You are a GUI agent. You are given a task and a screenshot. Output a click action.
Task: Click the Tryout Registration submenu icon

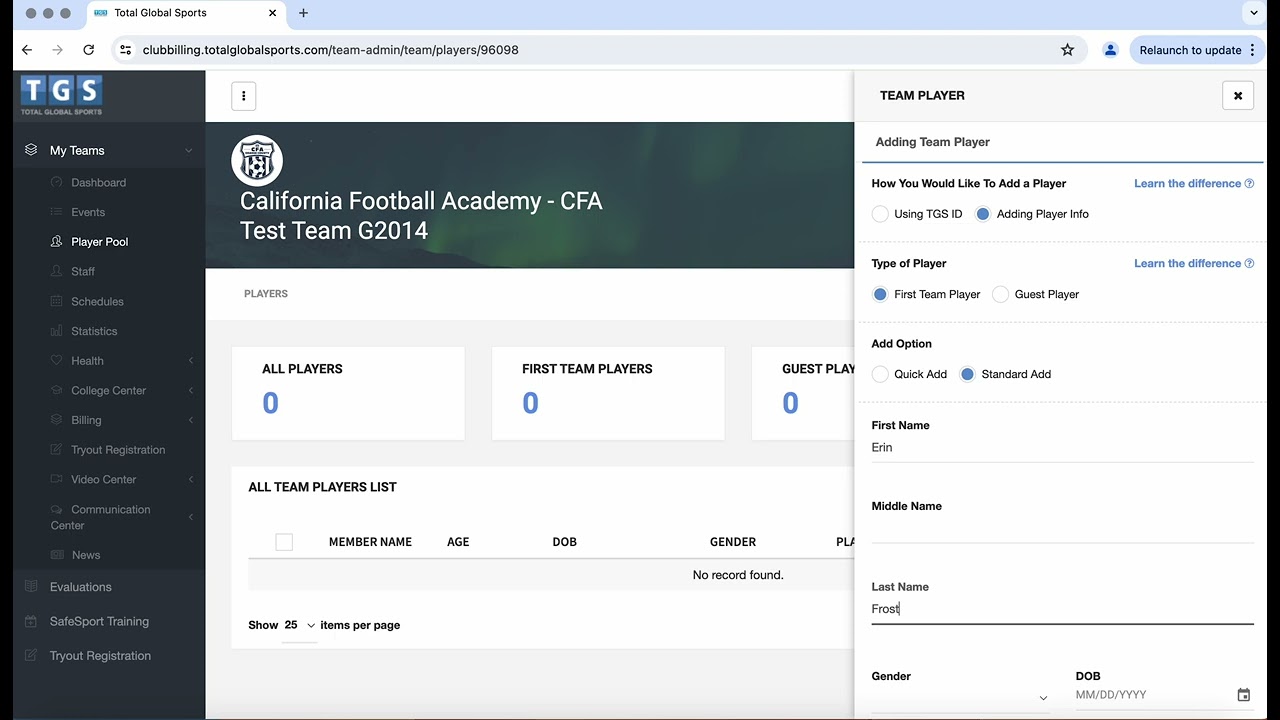click(x=56, y=450)
